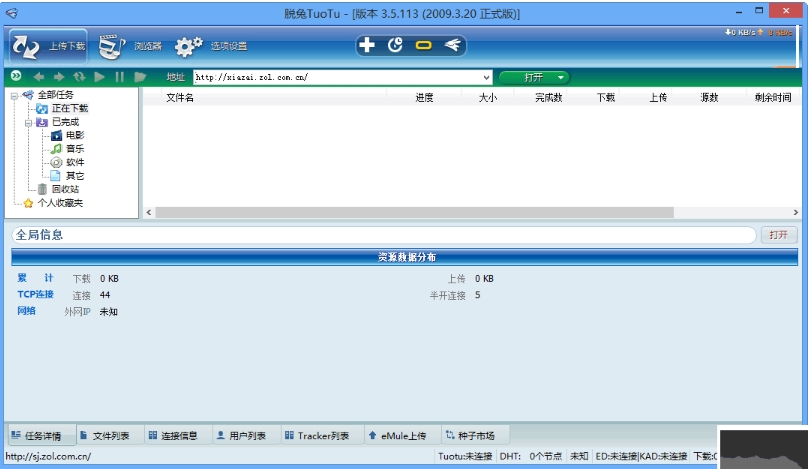Click the 全局信息 text field
The image size is (808, 469).
point(383,235)
